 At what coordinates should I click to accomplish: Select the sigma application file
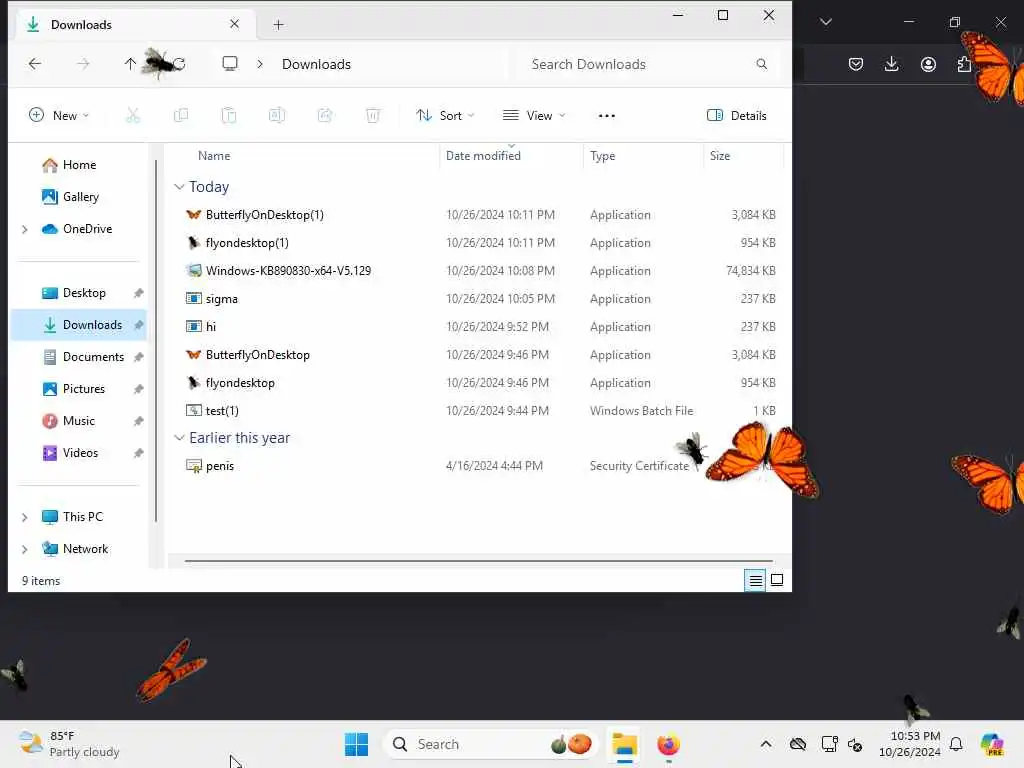pyautogui.click(x=221, y=299)
